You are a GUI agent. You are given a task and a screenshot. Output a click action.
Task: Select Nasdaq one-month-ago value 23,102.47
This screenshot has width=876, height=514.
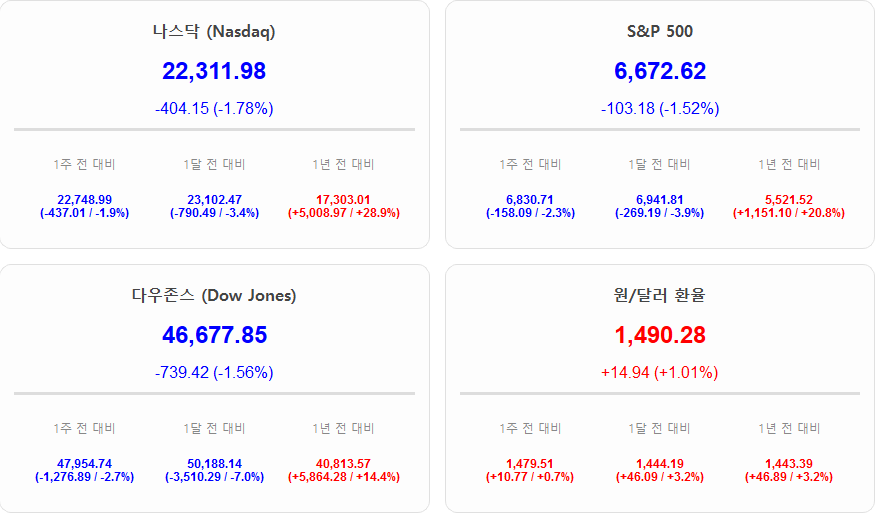click(x=214, y=200)
